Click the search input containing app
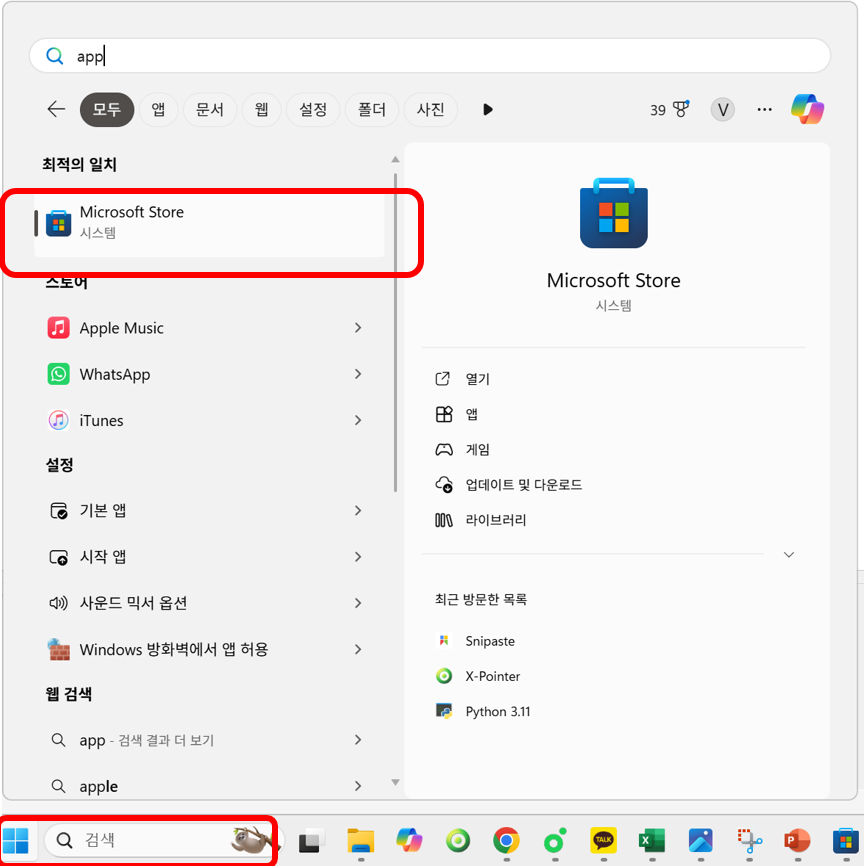This screenshot has width=865, height=866. pos(430,56)
